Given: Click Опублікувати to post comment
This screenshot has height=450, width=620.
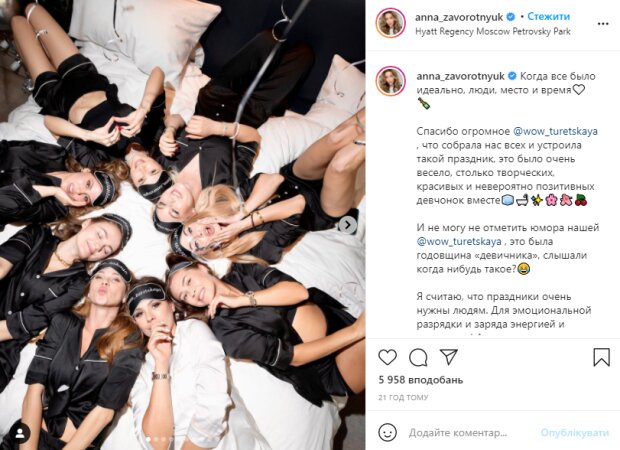Looking at the screenshot, I should point(574,432).
